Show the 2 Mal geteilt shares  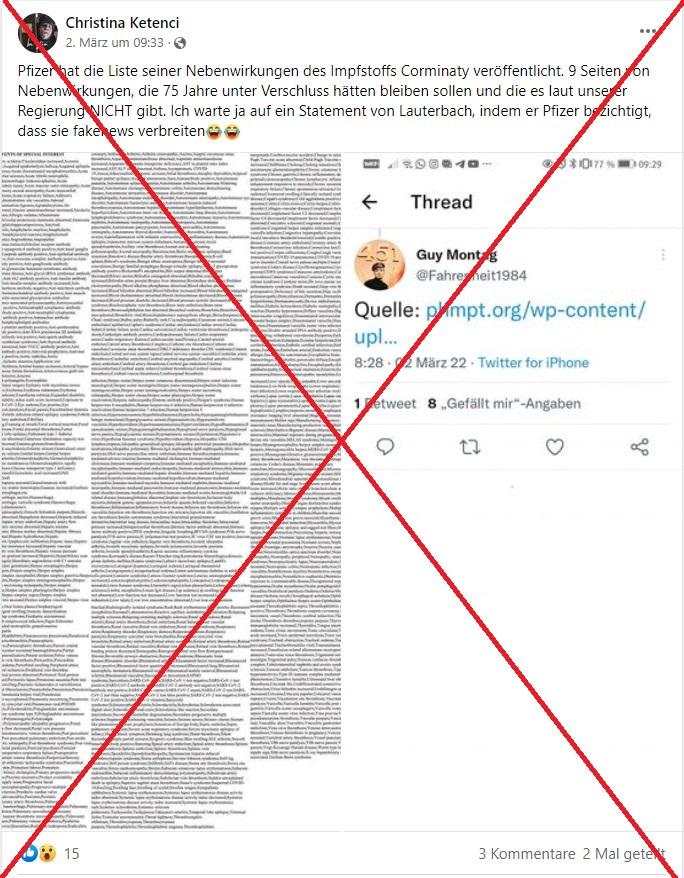click(x=624, y=854)
